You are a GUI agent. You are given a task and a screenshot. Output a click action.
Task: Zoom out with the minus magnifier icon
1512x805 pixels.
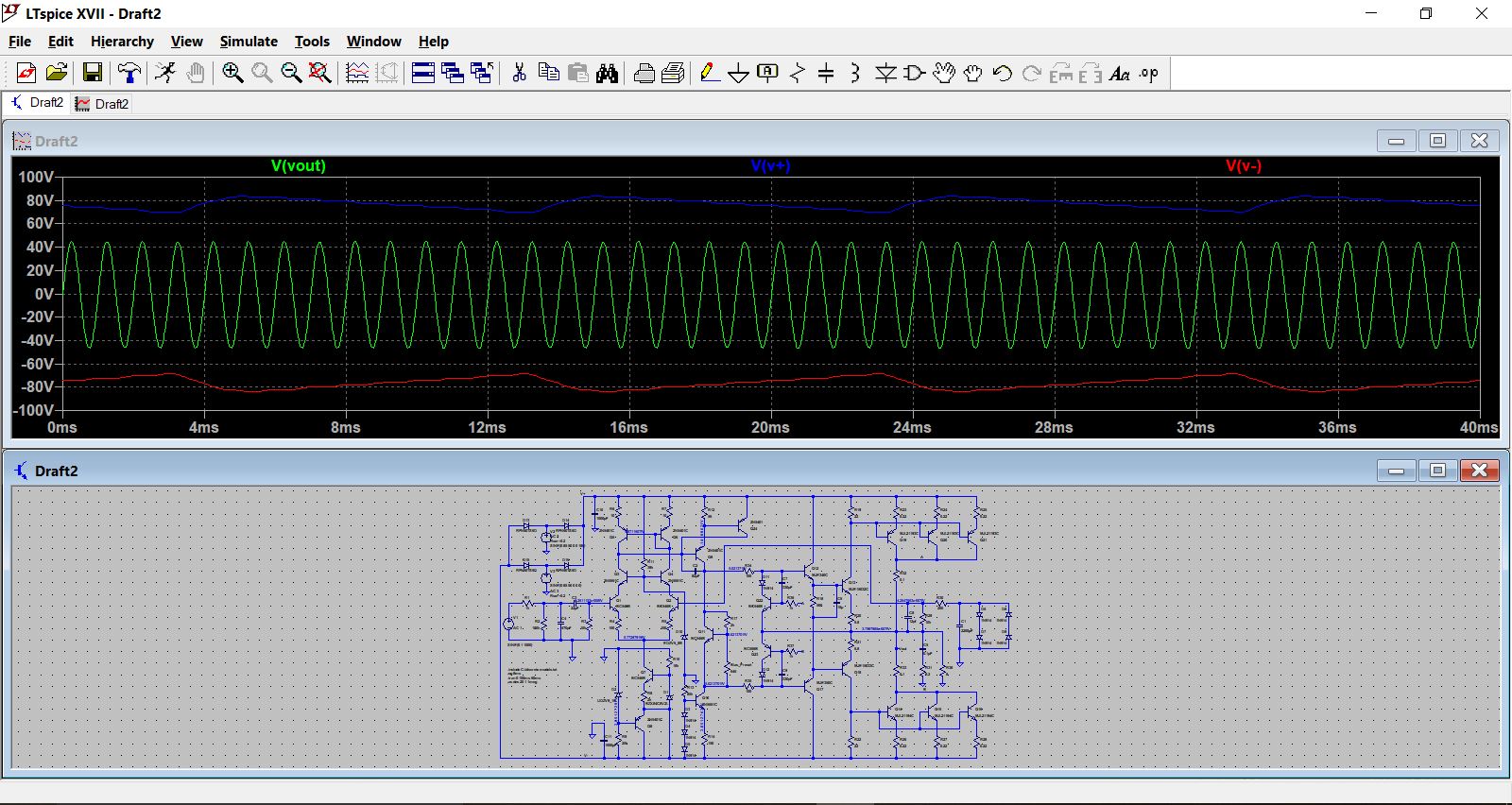291,73
